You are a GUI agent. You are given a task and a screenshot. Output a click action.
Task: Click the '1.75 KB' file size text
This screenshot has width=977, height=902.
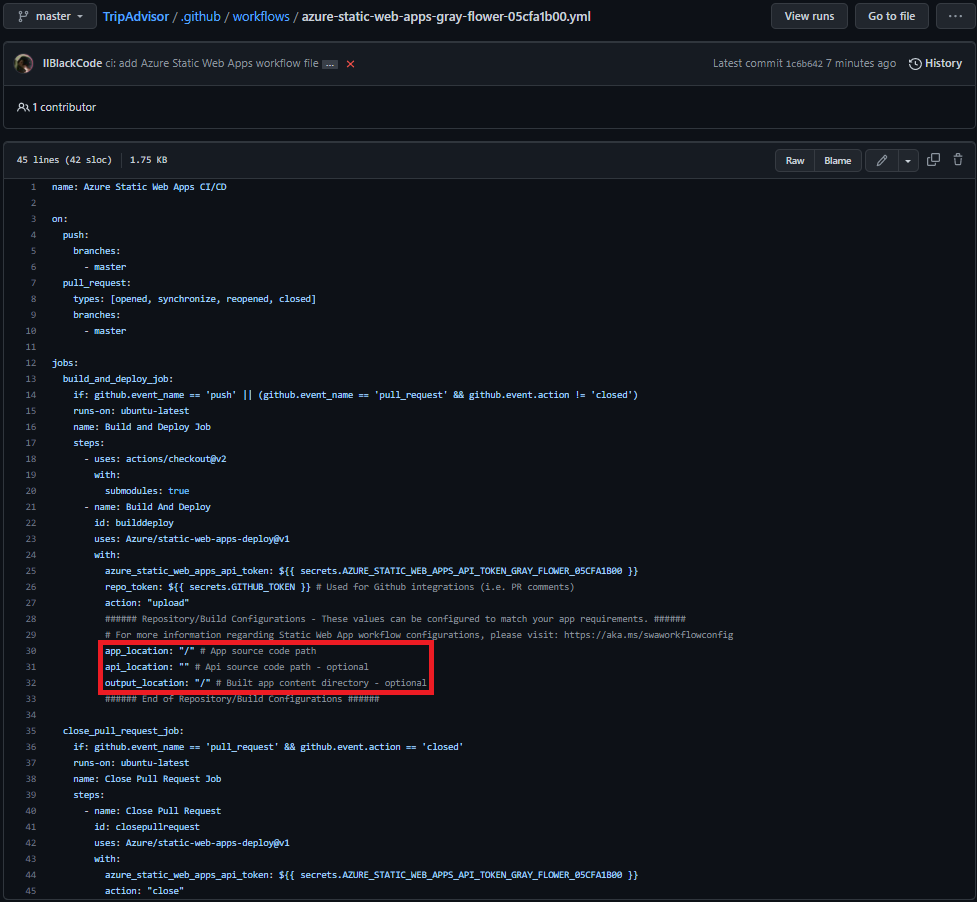(148, 160)
